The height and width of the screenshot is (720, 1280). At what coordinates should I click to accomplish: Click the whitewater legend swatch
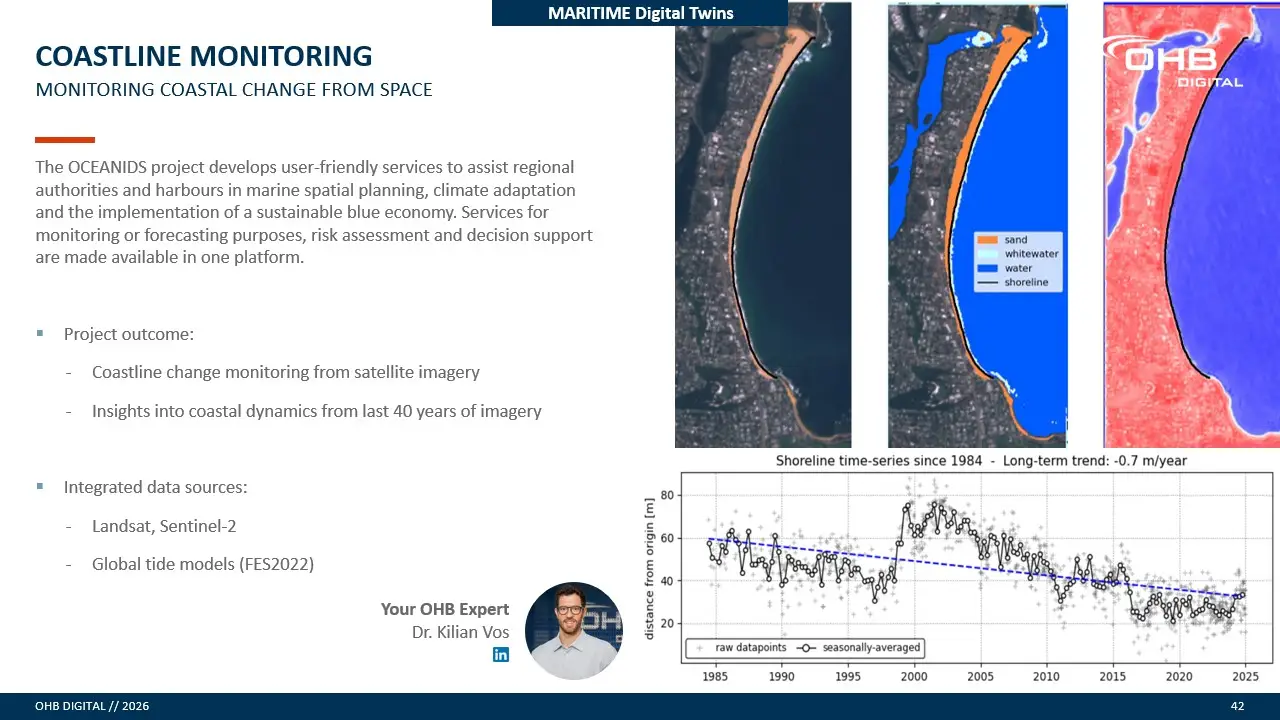[x=988, y=254]
